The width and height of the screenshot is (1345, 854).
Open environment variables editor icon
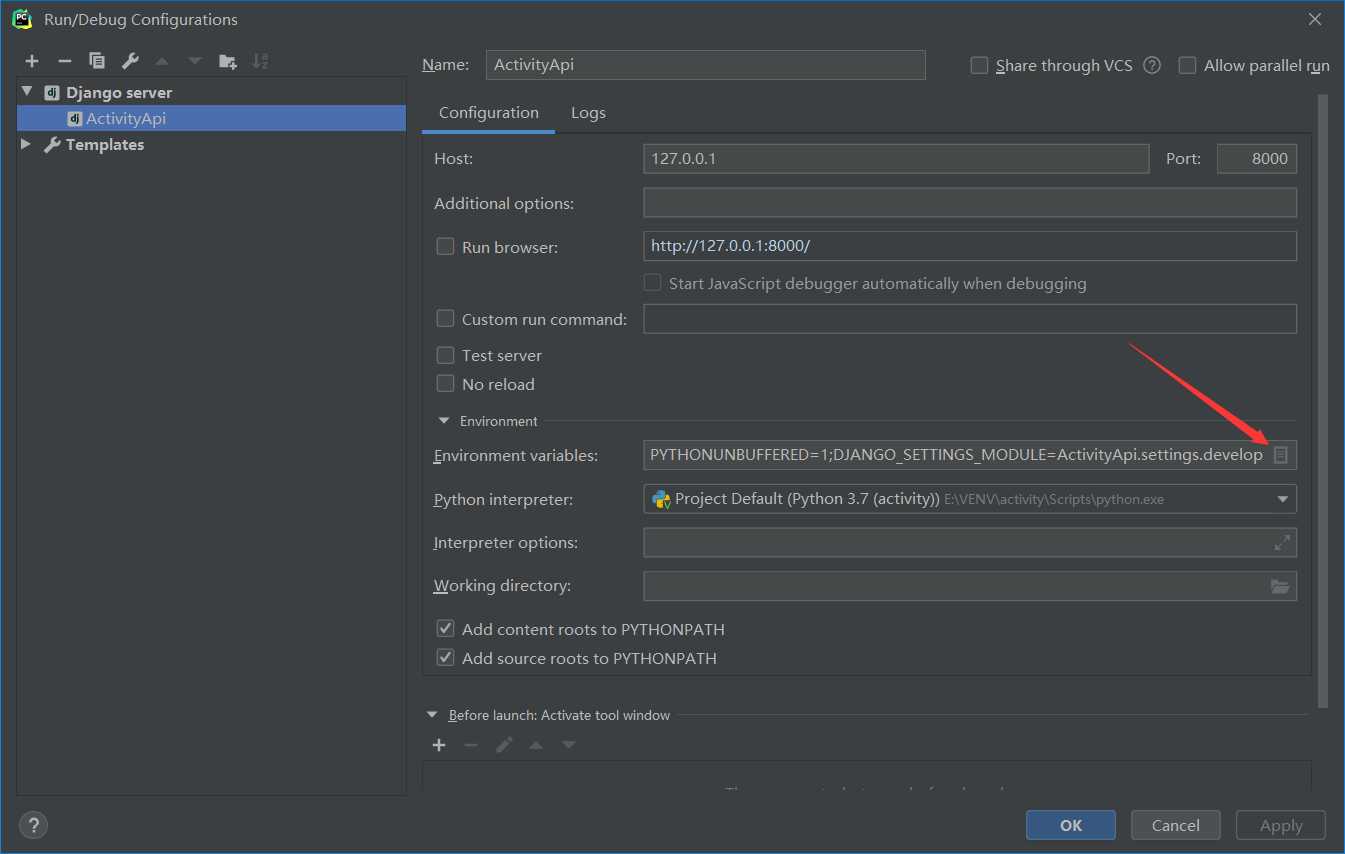(1280, 455)
